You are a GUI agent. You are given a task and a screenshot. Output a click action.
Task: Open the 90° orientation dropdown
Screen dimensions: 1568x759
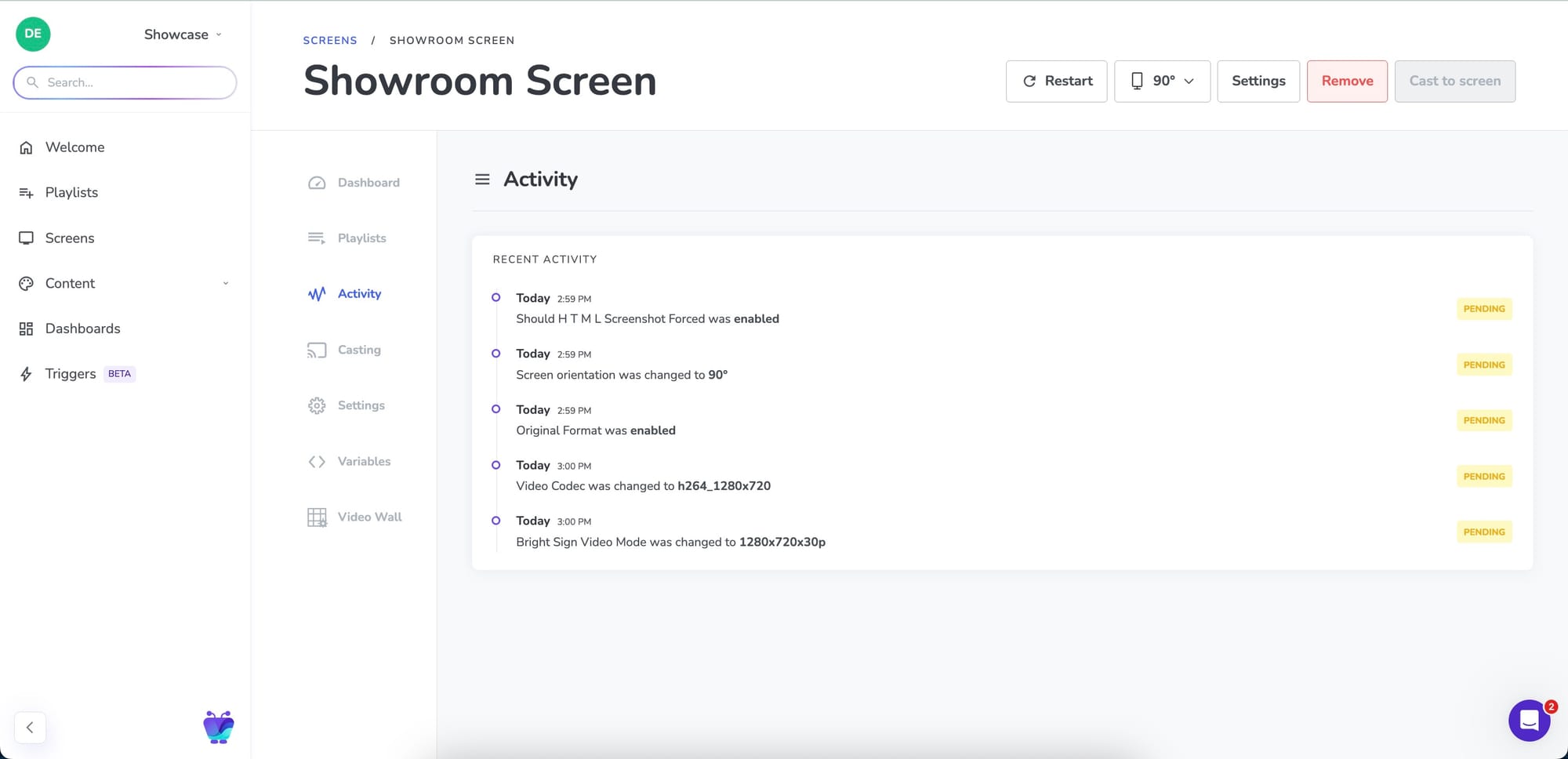pos(1162,81)
